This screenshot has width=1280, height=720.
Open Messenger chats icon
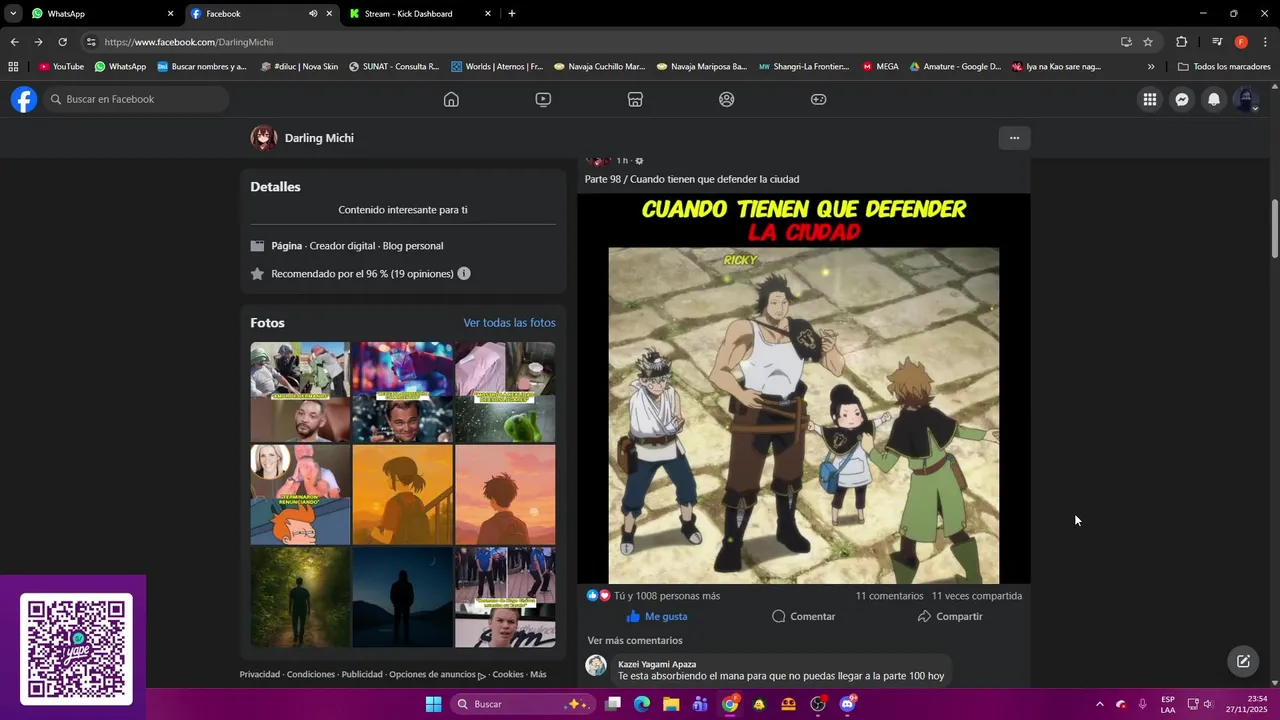click(x=1182, y=99)
